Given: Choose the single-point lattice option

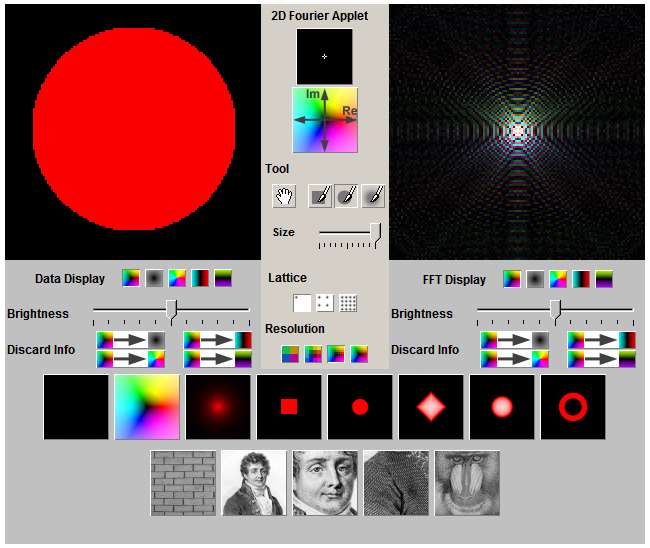Looking at the screenshot, I should [x=302, y=303].
